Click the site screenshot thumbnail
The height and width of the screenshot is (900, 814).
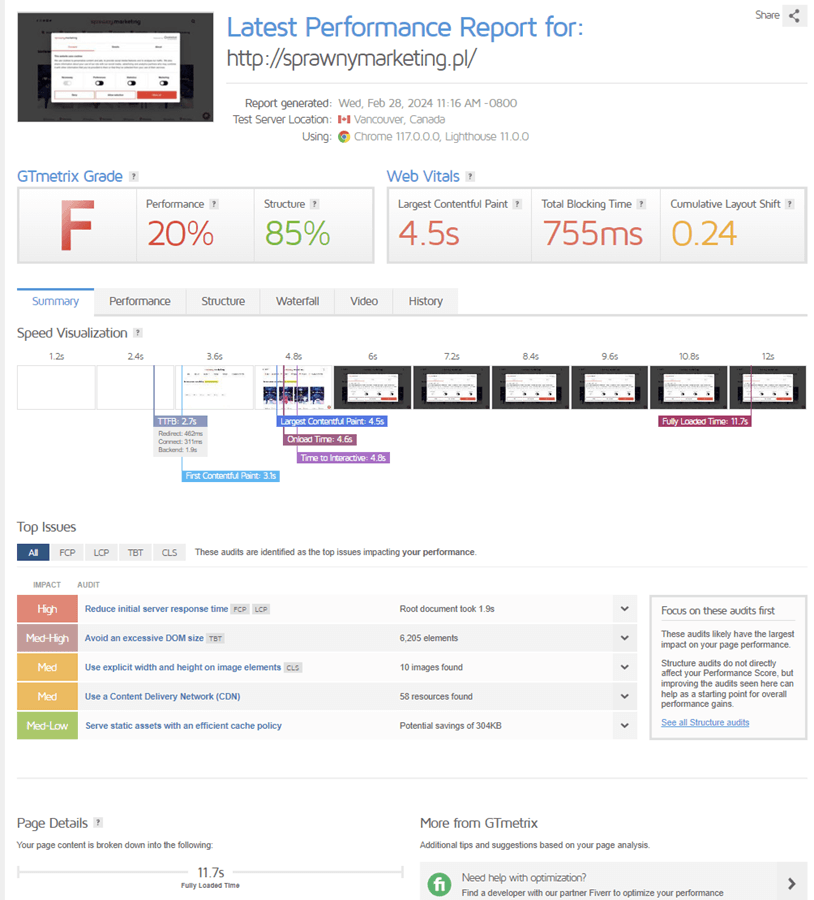click(x=115, y=67)
